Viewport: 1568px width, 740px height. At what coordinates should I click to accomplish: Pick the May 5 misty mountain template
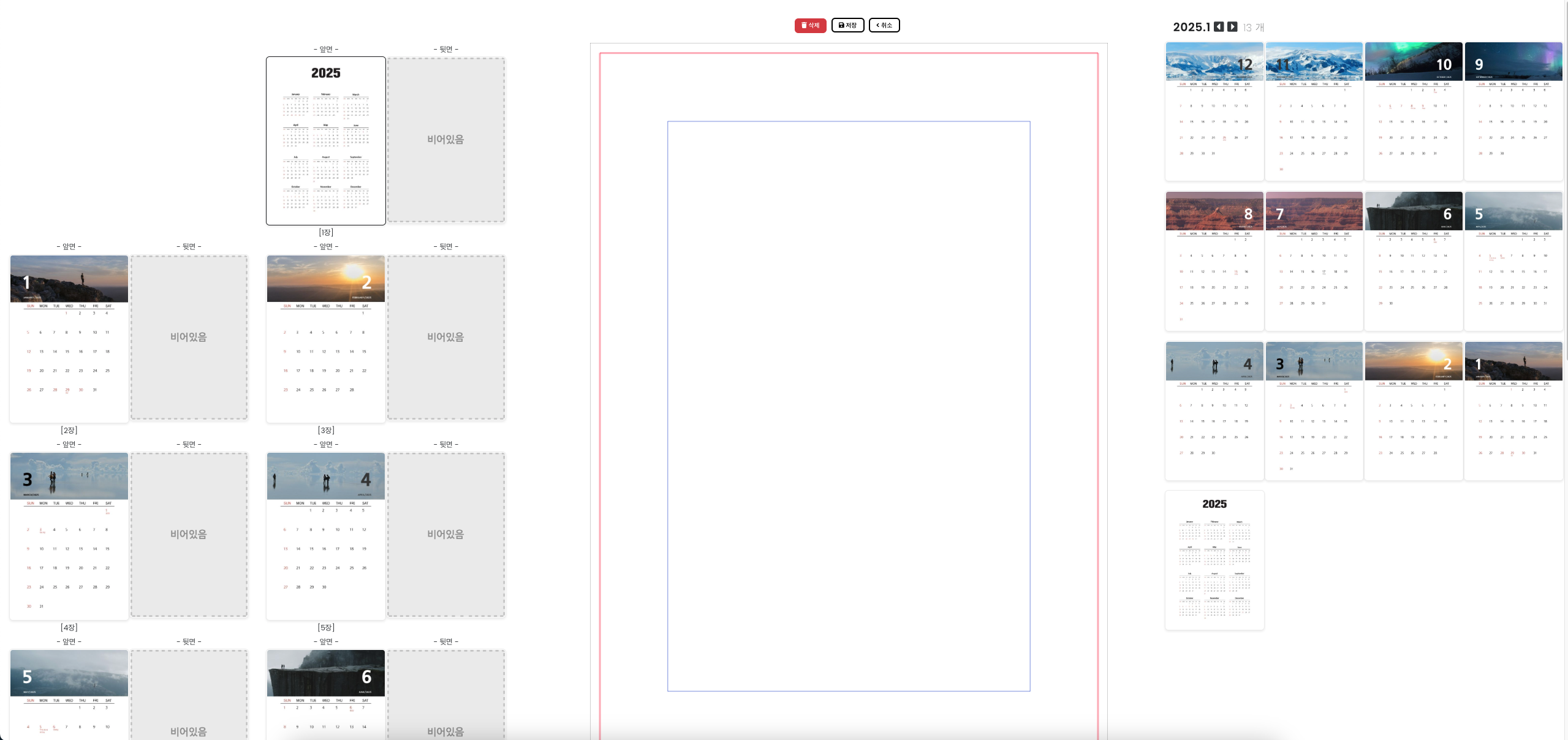tap(1513, 261)
